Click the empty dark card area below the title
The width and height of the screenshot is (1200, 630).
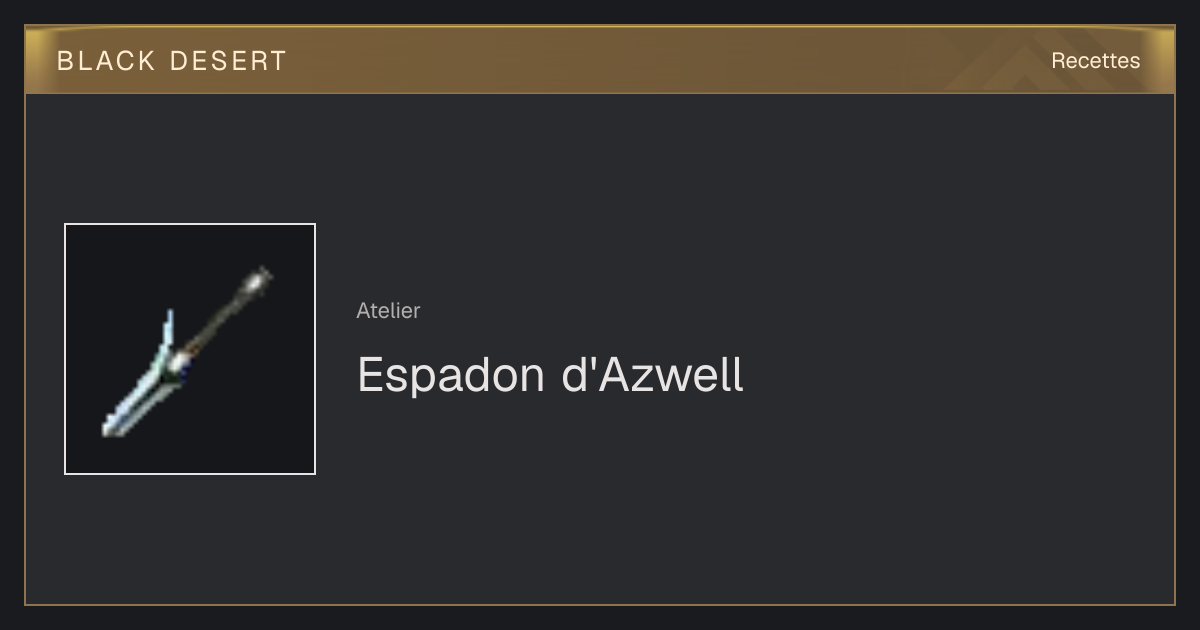[700, 500]
